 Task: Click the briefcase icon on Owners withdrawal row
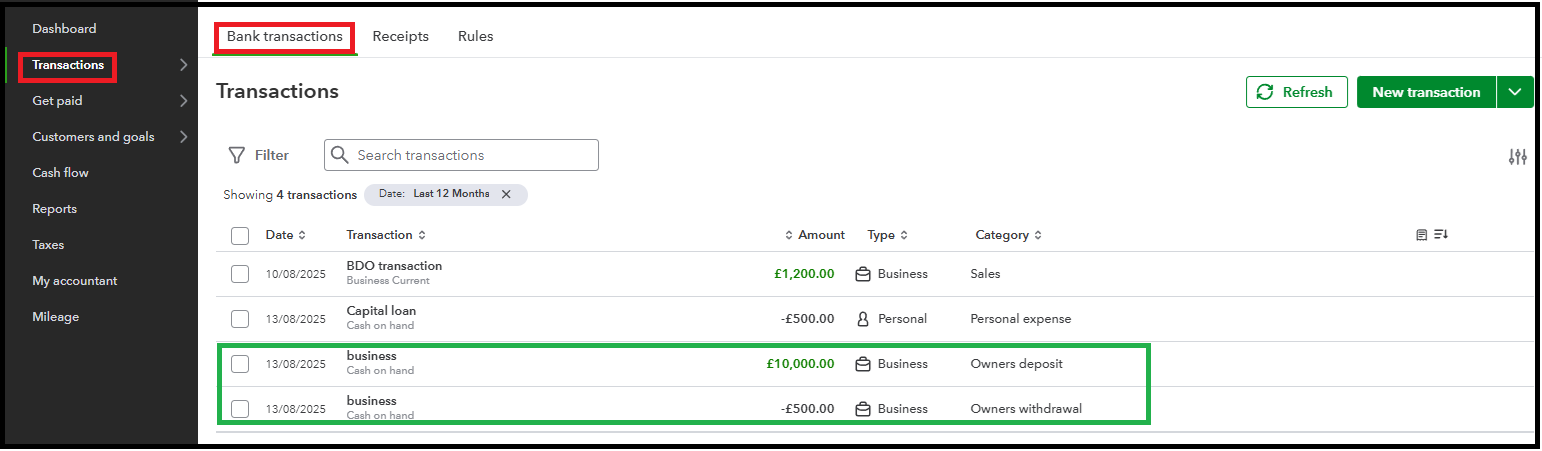coord(863,409)
